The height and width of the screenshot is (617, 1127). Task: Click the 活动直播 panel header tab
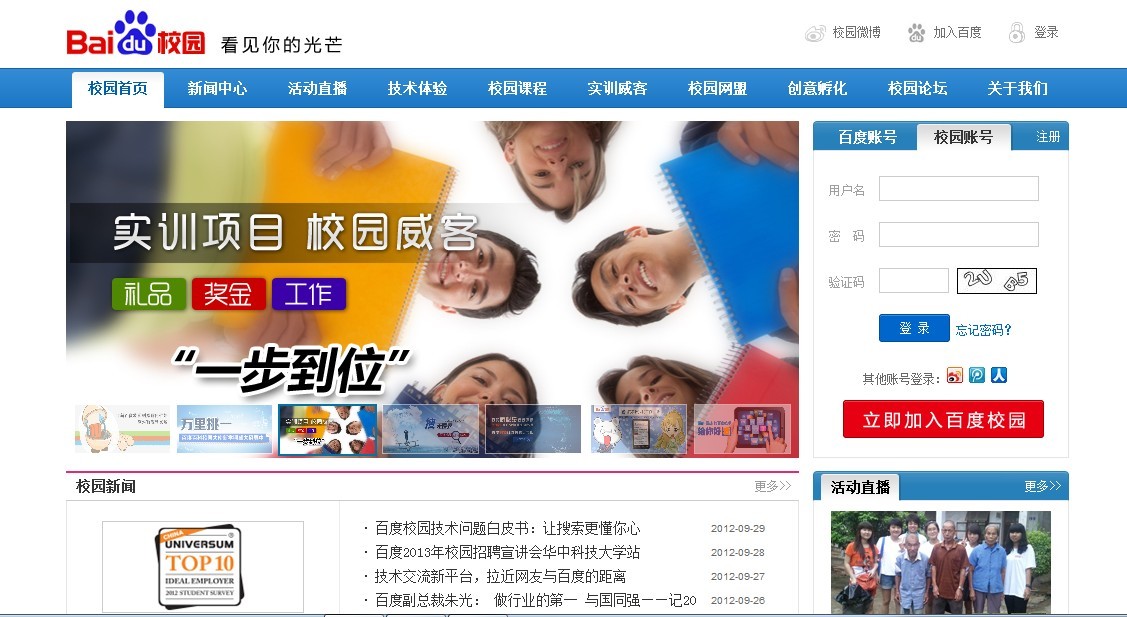[x=860, y=488]
